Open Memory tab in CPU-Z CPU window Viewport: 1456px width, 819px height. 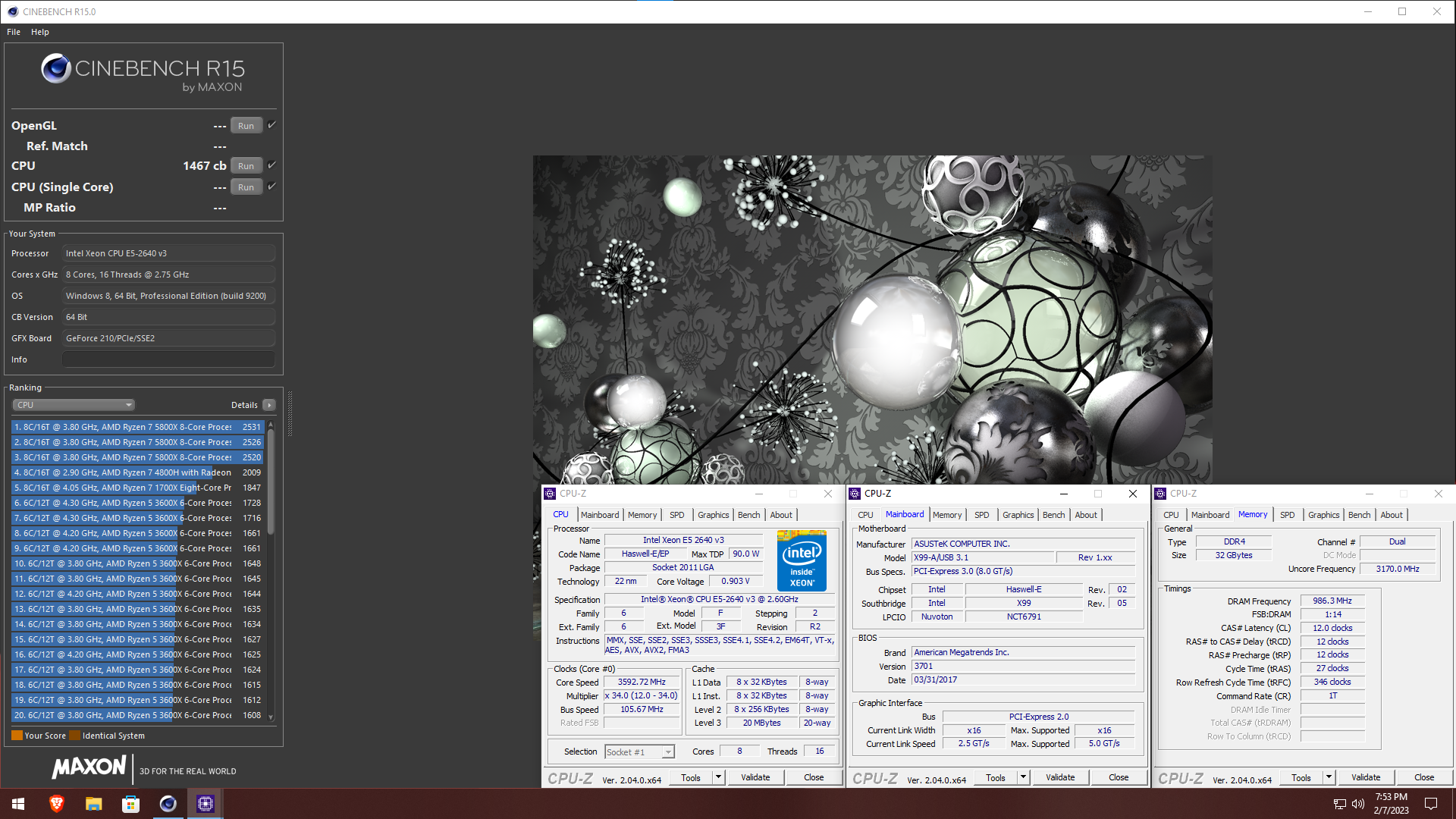click(642, 515)
